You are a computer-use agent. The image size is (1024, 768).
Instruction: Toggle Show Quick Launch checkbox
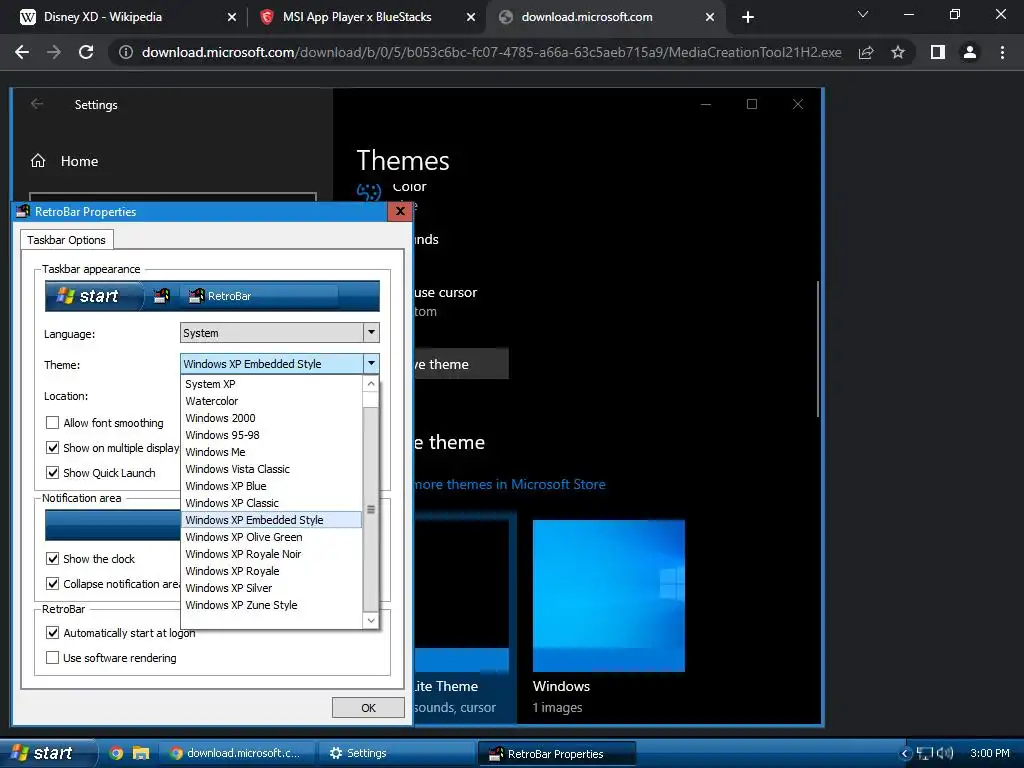(x=53, y=473)
